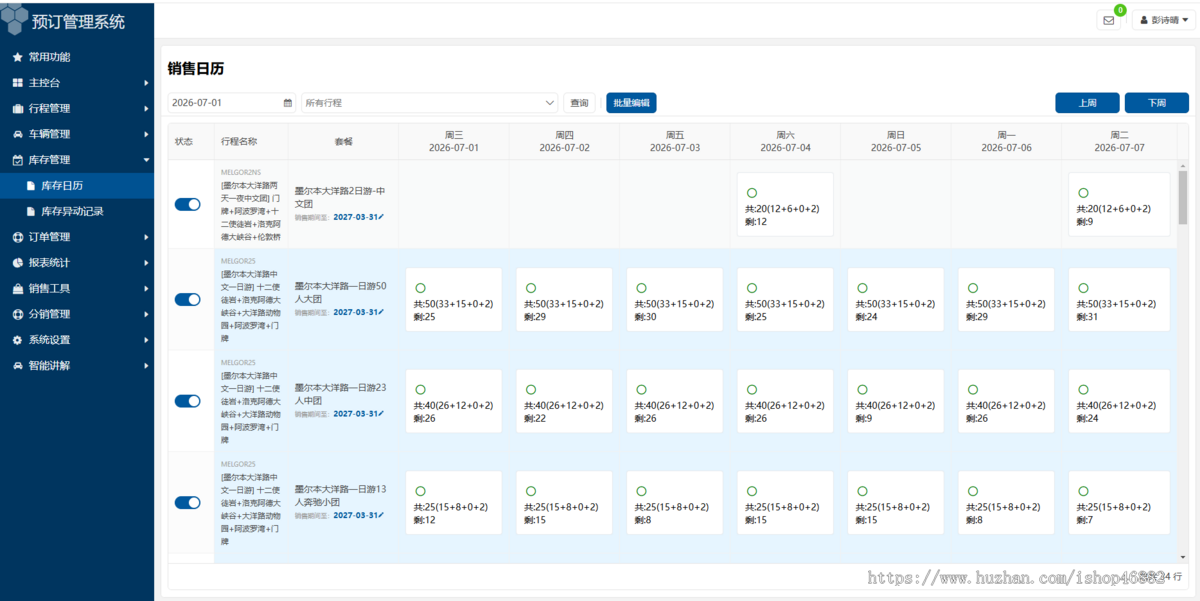
Task: Go to previous week with 上周
Action: (x=1088, y=103)
